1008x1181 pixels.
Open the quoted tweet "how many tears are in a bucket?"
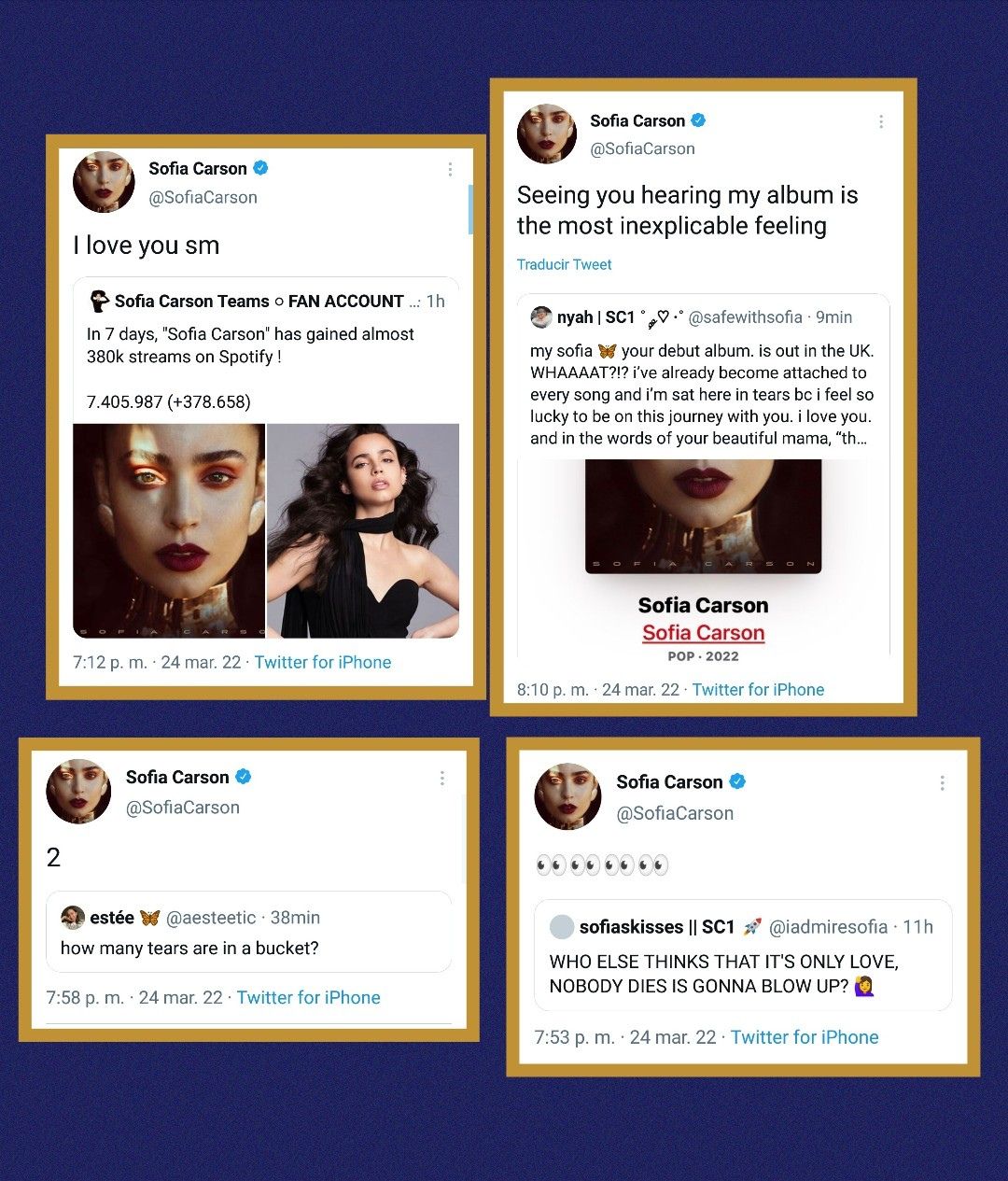pyautogui.click(x=249, y=932)
